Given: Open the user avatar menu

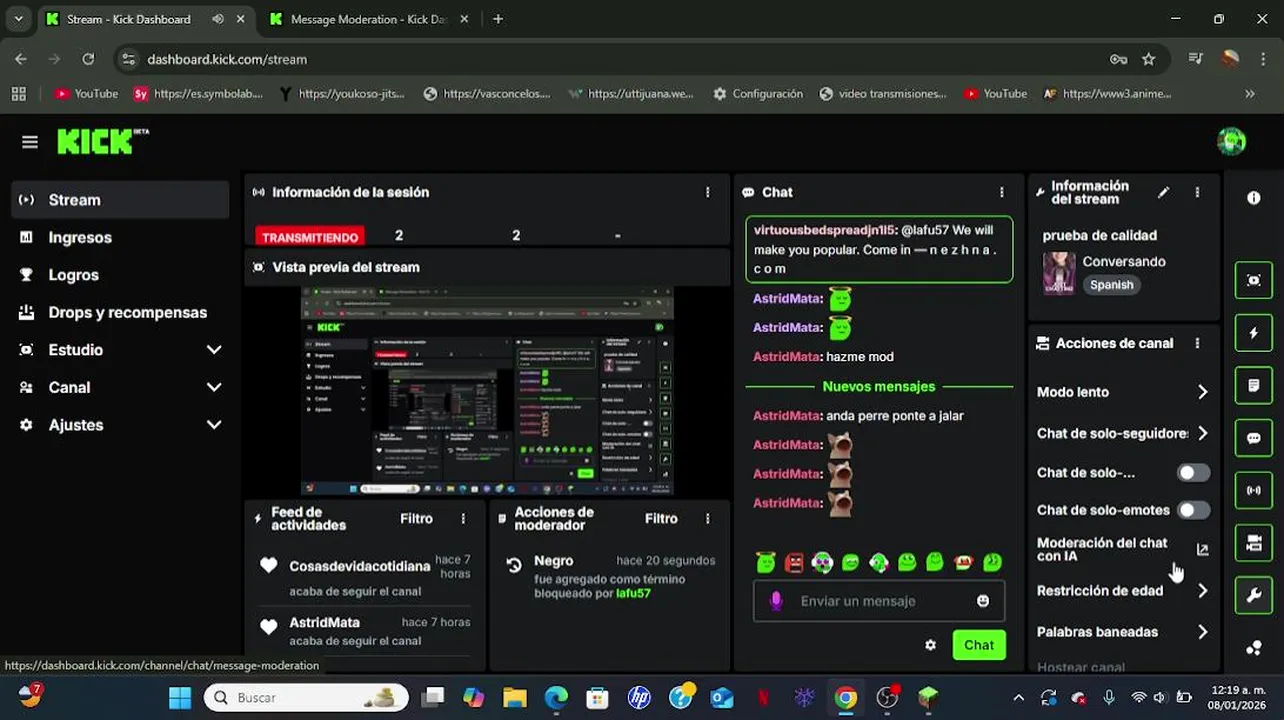Looking at the screenshot, I should pyautogui.click(x=1231, y=141).
